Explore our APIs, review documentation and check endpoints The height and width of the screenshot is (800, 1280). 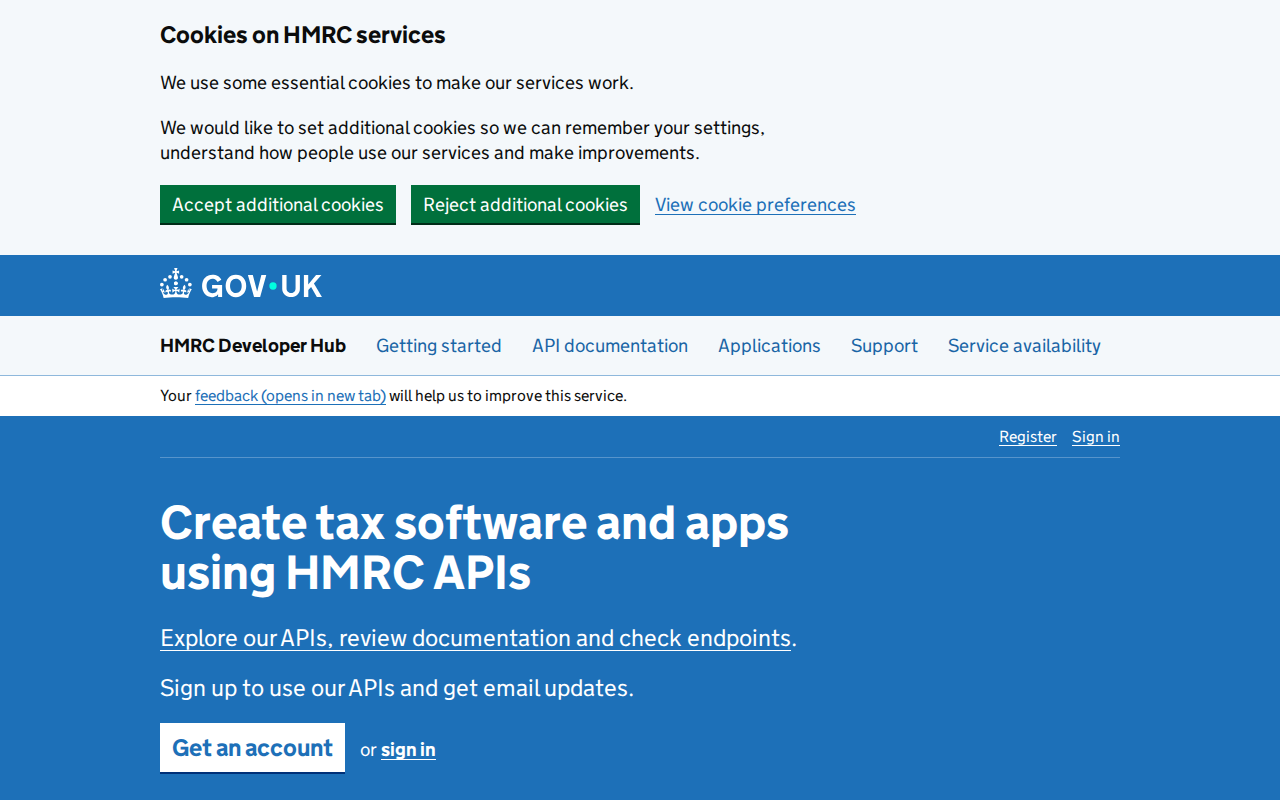coord(474,637)
